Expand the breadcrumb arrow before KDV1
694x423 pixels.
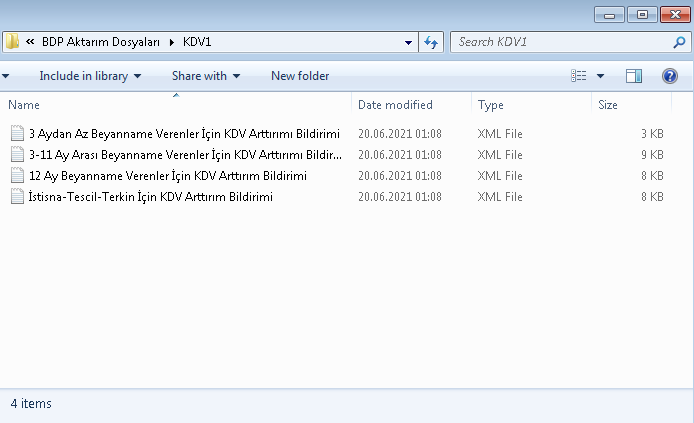(172, 42)
